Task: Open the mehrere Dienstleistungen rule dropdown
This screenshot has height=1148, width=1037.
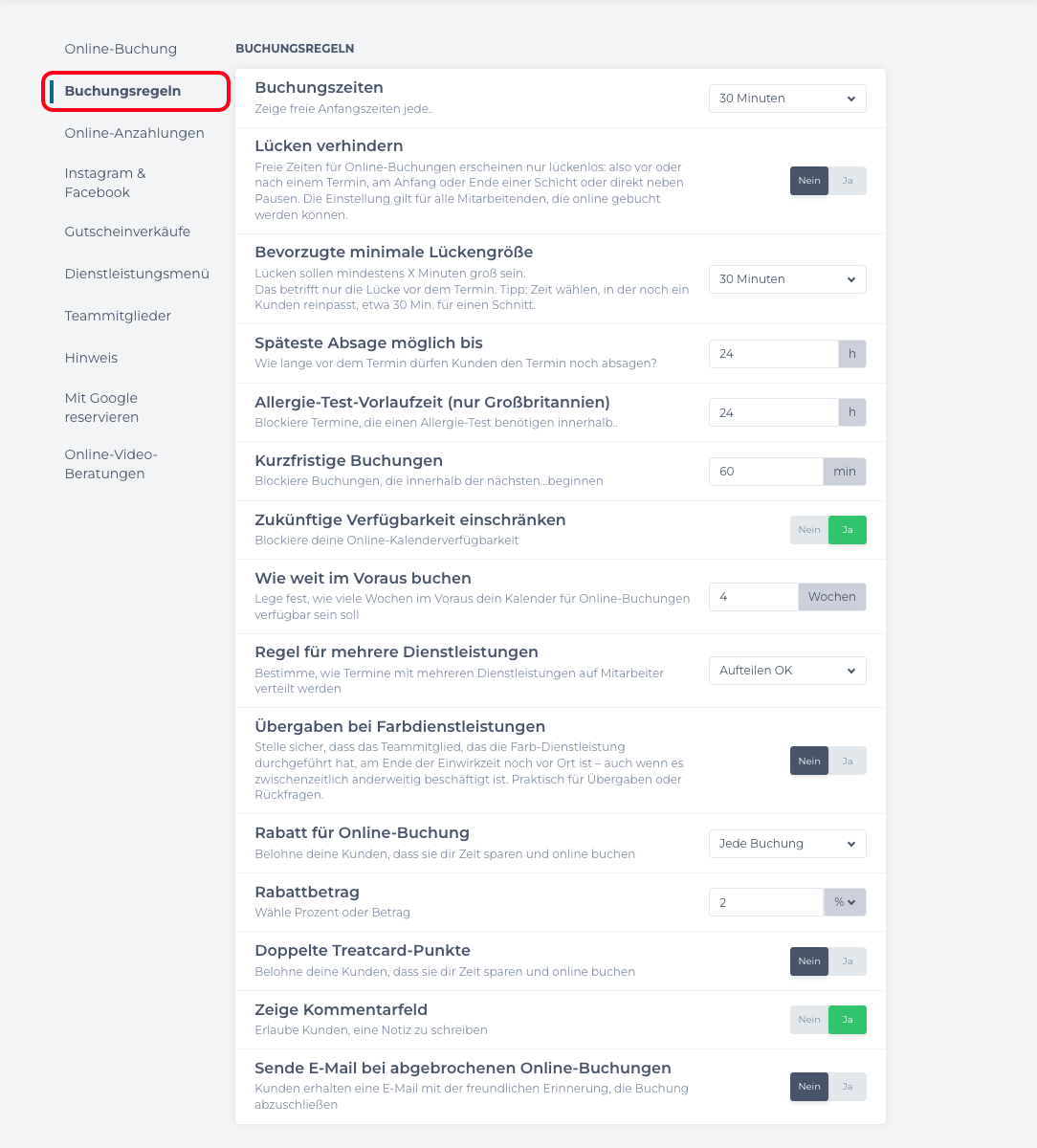Action: (x=786, y=671)
